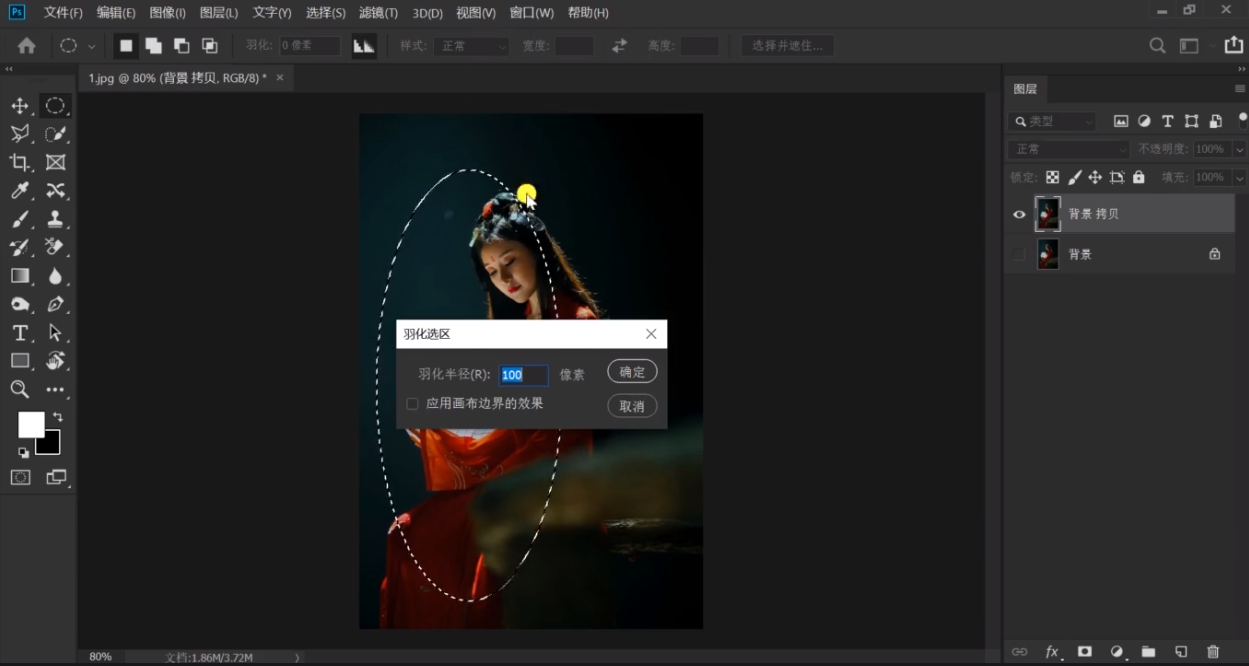The image size is (1249, 666).
Task: Click the add layer mask icon
Action: pyautogui.click(x=1084, y=652)
